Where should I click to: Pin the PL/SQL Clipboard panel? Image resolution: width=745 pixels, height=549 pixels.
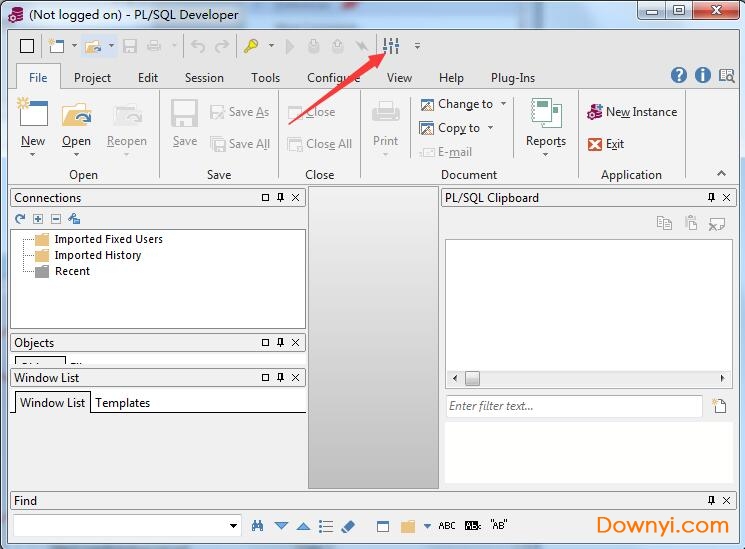(x=712, y=198)
